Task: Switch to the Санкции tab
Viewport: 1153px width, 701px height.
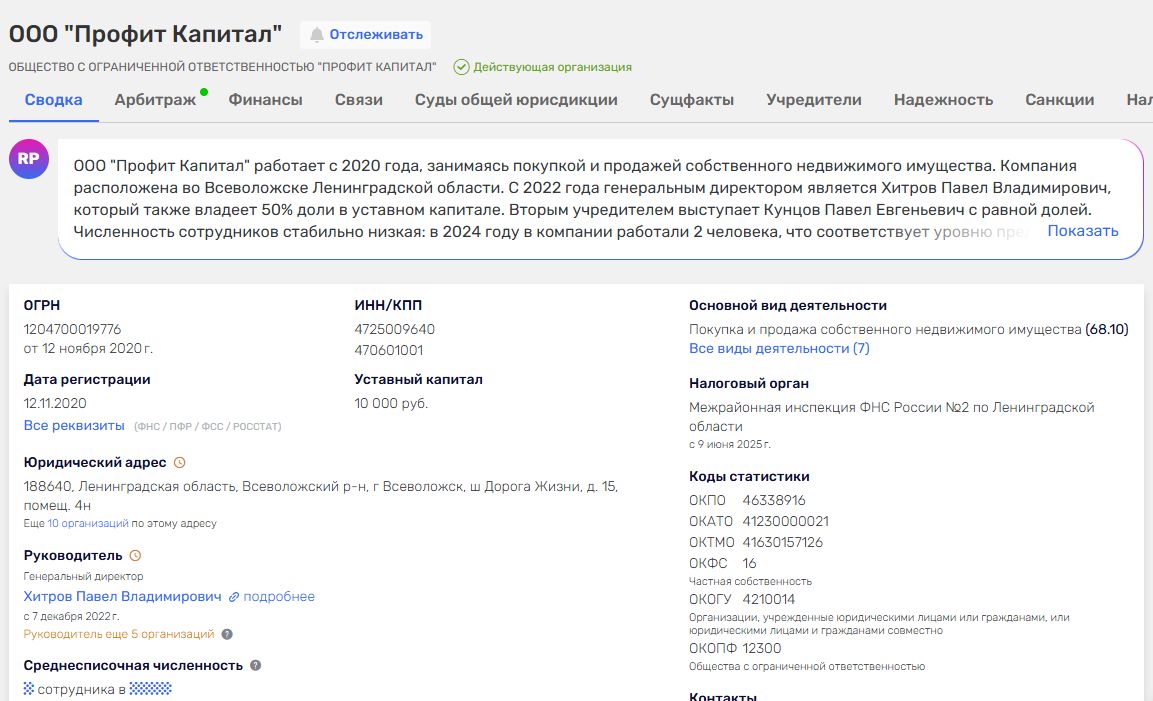Action: (x=1060, y=100)
